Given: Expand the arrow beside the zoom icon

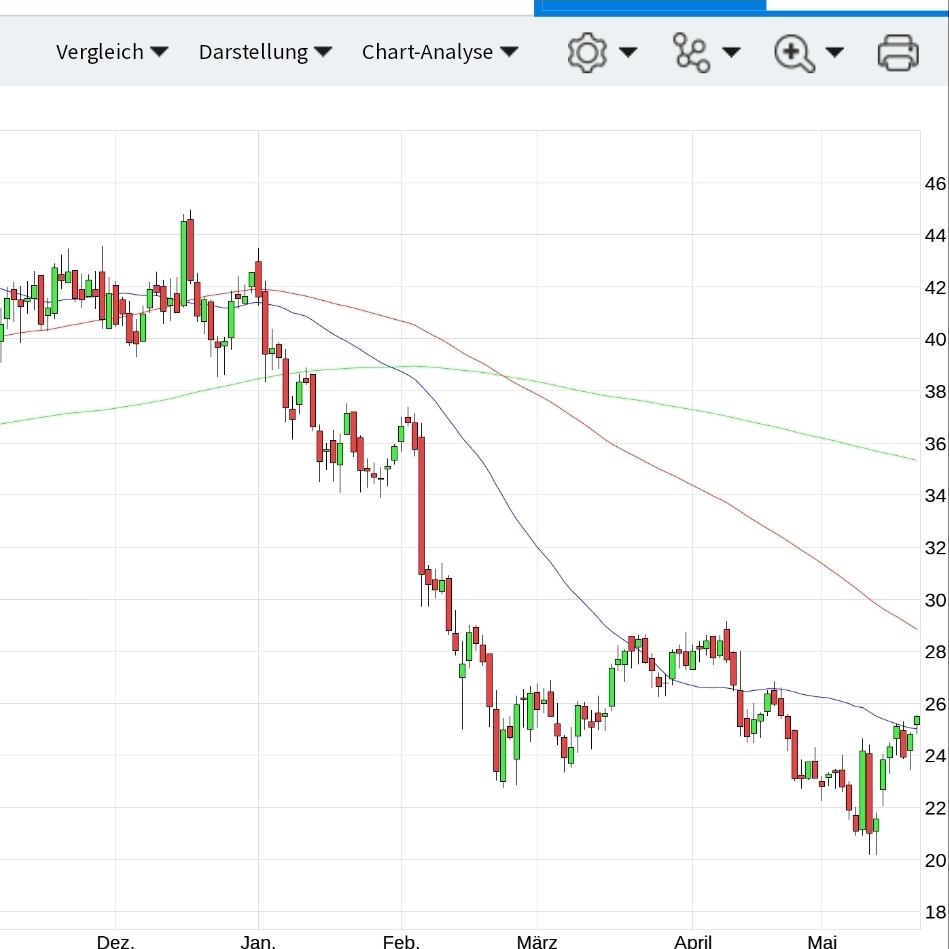Looking at the screenshot, I should point(835,53).
